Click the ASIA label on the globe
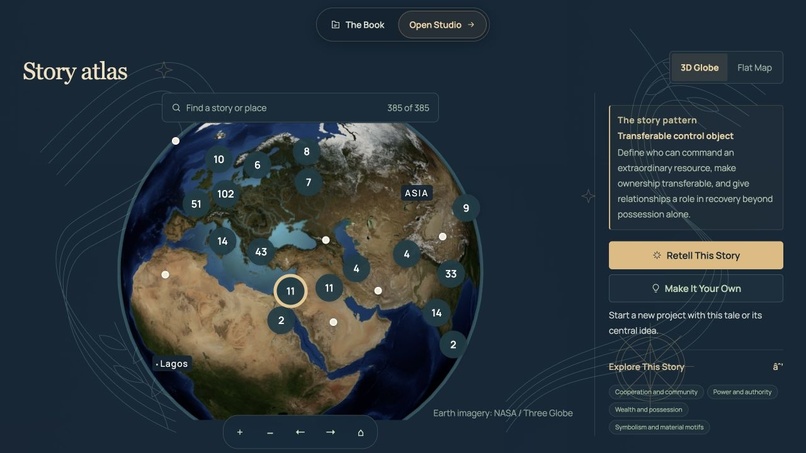The height and width of the screenshot is (453, 806). point(416,193)
